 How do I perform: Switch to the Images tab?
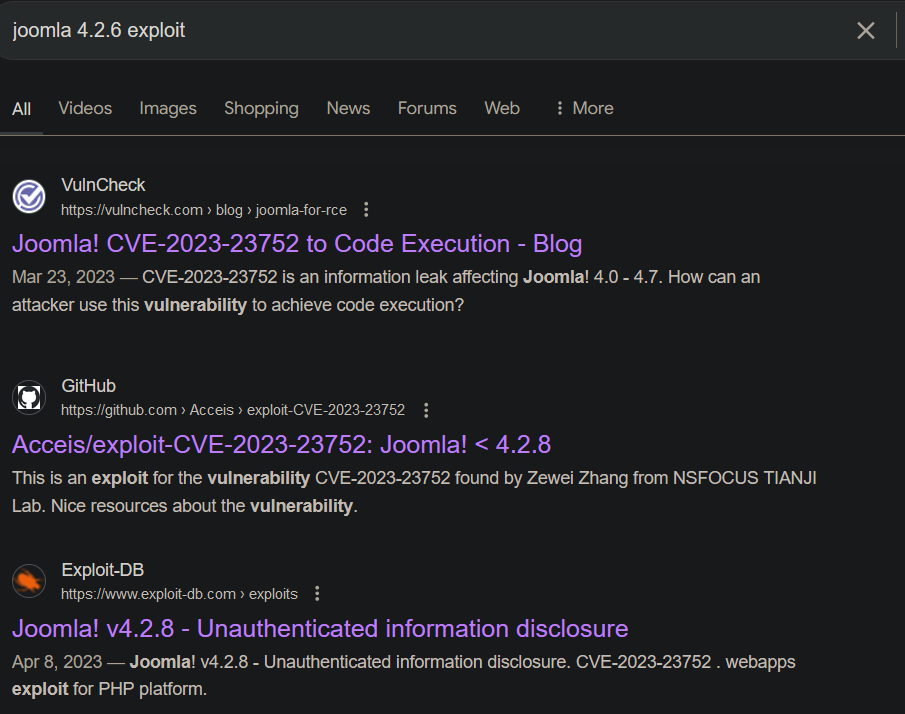coord(167,108)
